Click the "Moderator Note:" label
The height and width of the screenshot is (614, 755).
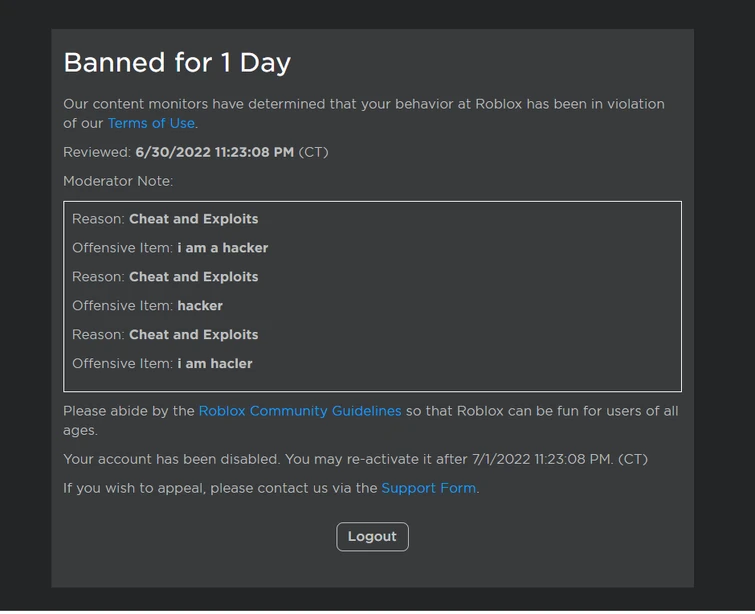118,181
